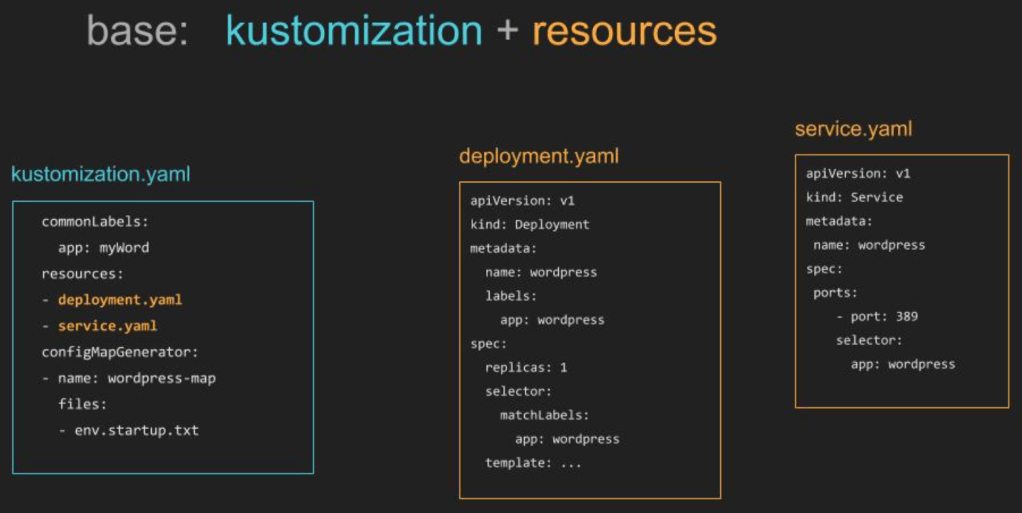The height and width of the screenshot is (513, 1022).
Task: Select the deployment.yaml heading above the middle box
Action: [x=539, y=156]
